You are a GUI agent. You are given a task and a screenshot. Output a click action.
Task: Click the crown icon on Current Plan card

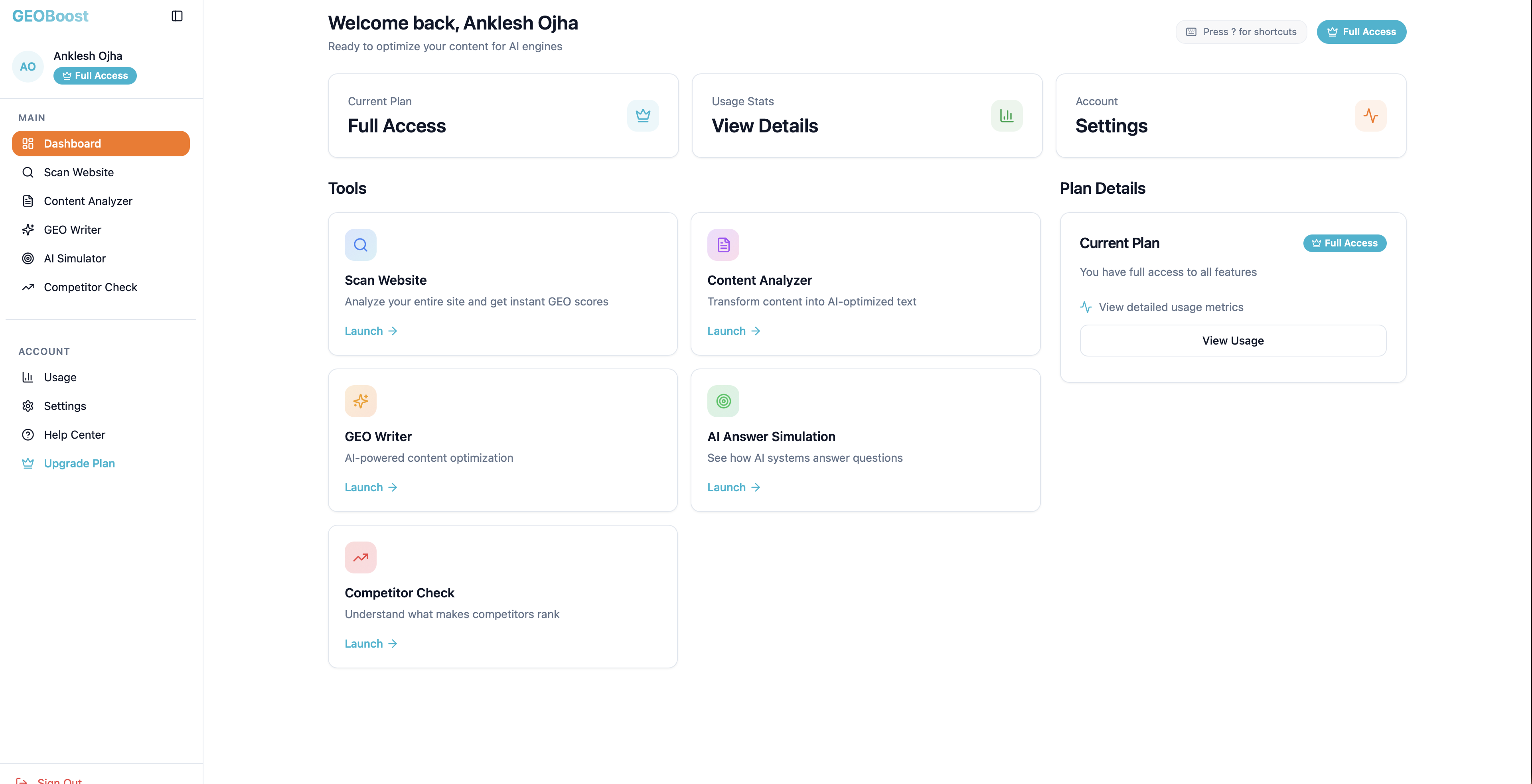coord(643,115)
